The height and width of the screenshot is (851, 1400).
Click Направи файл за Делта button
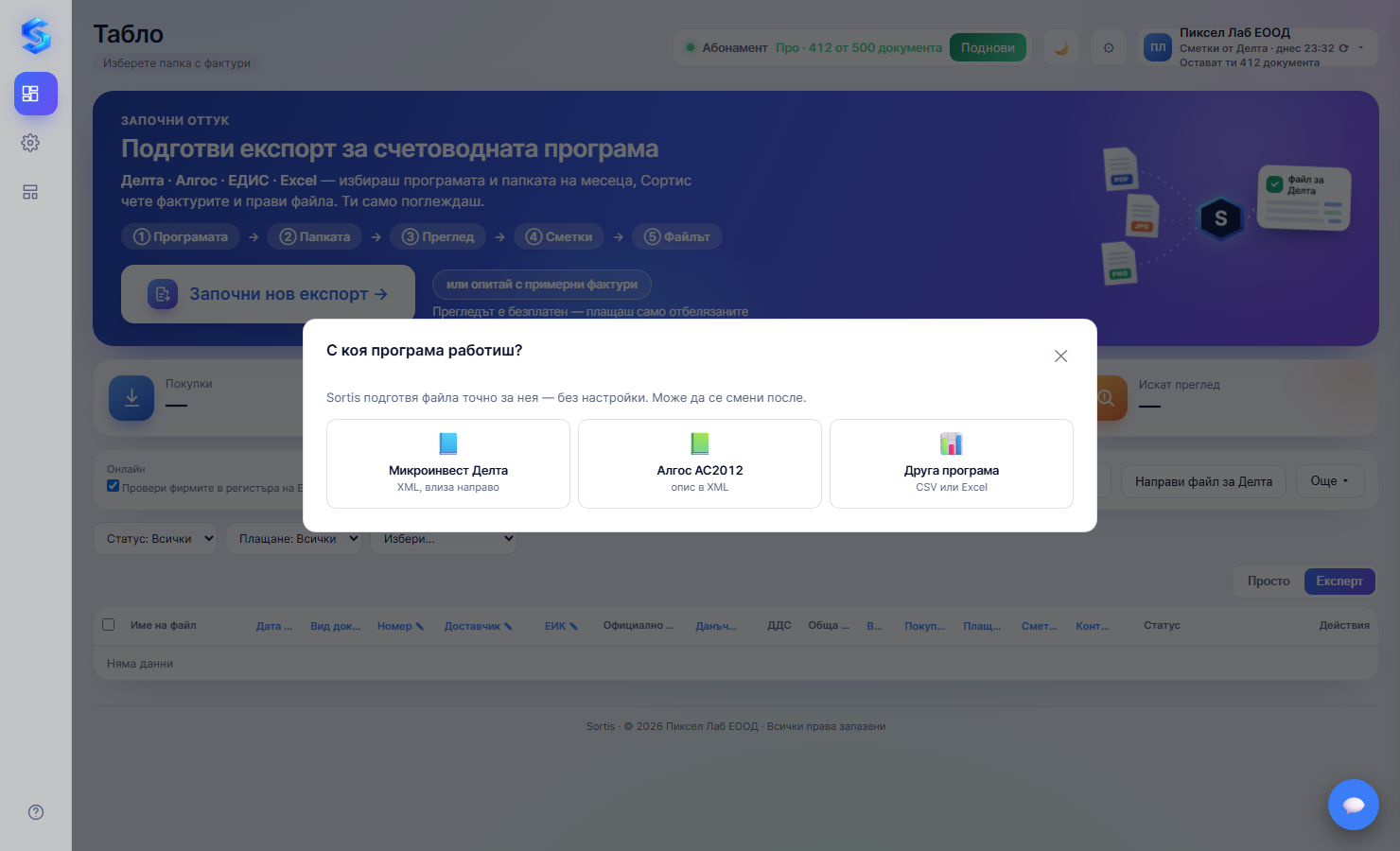[1203, 481]
